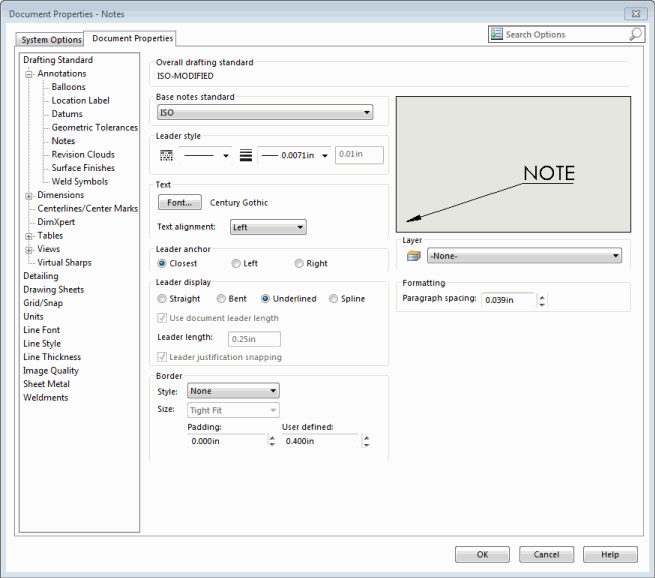Click the Search Options list icon

pos(497,34)
